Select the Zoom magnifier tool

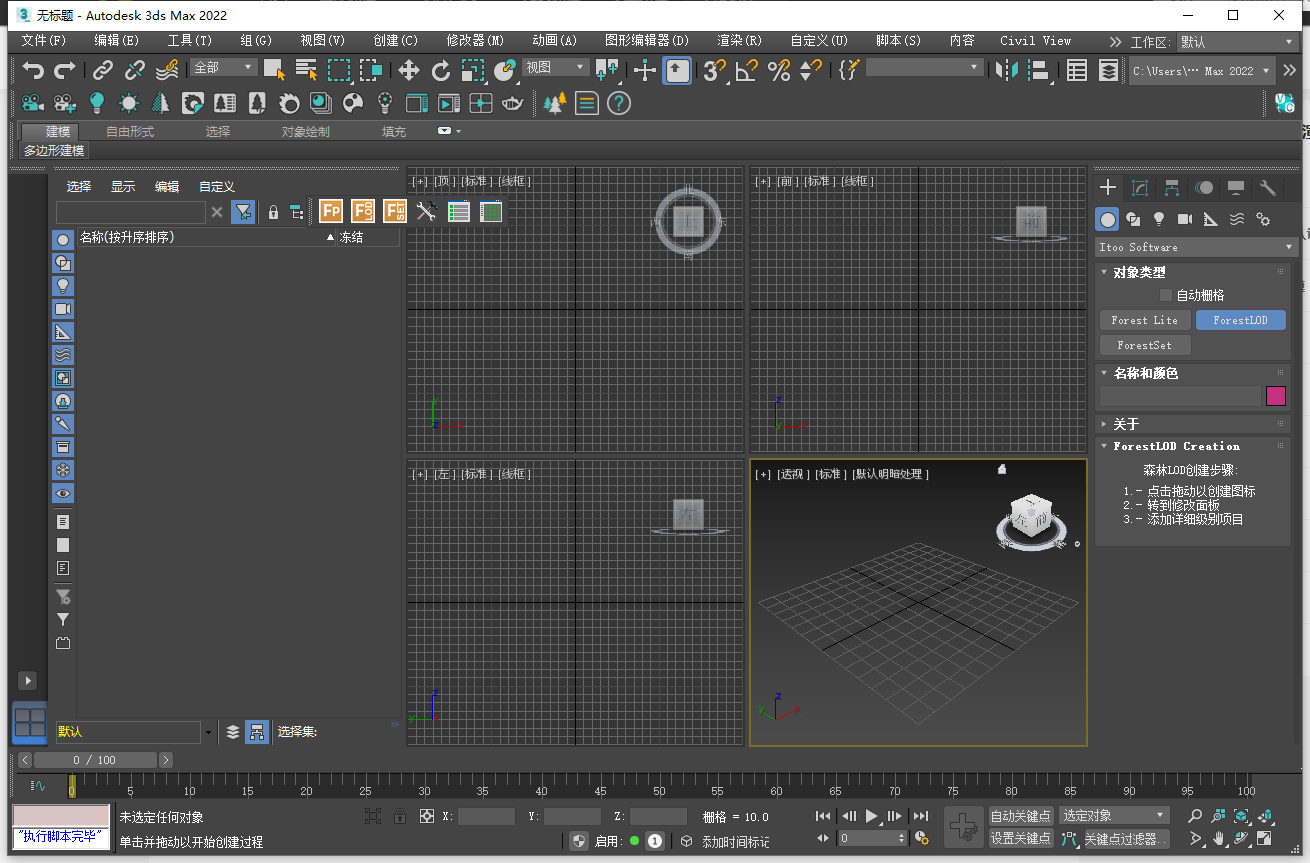coord(1196,816)
